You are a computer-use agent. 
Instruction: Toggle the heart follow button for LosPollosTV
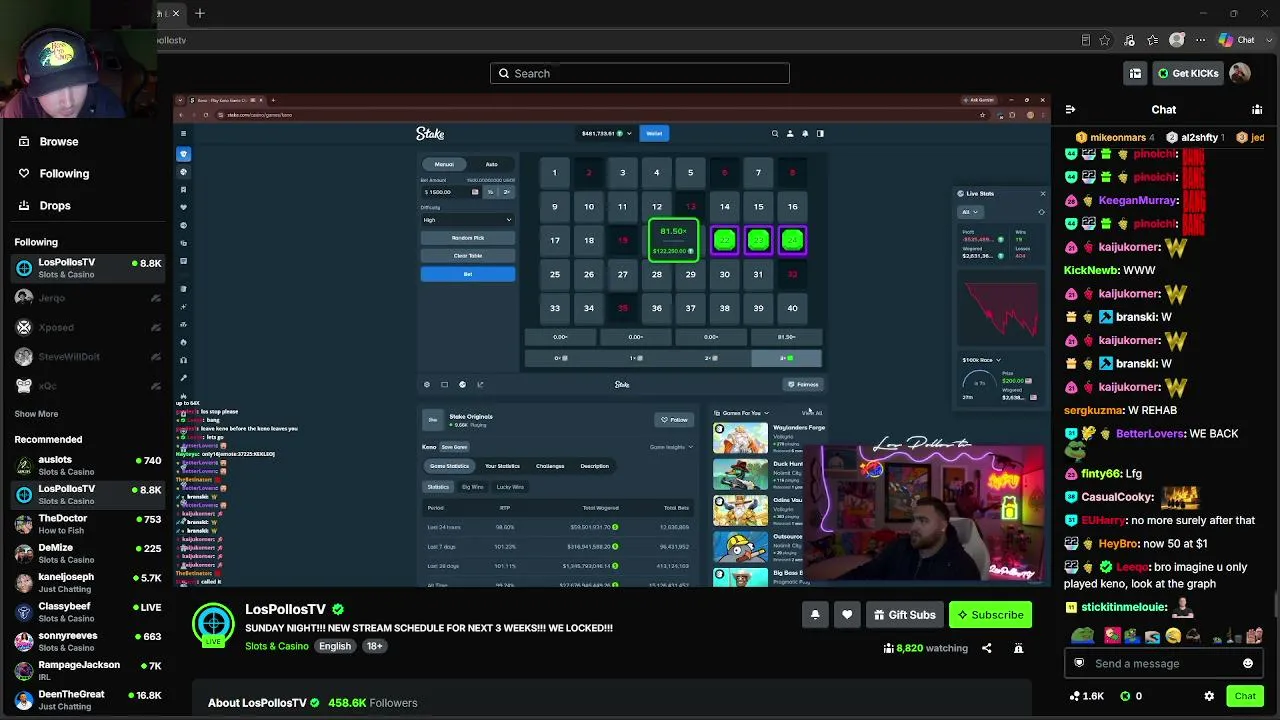(x=847, y=615)
